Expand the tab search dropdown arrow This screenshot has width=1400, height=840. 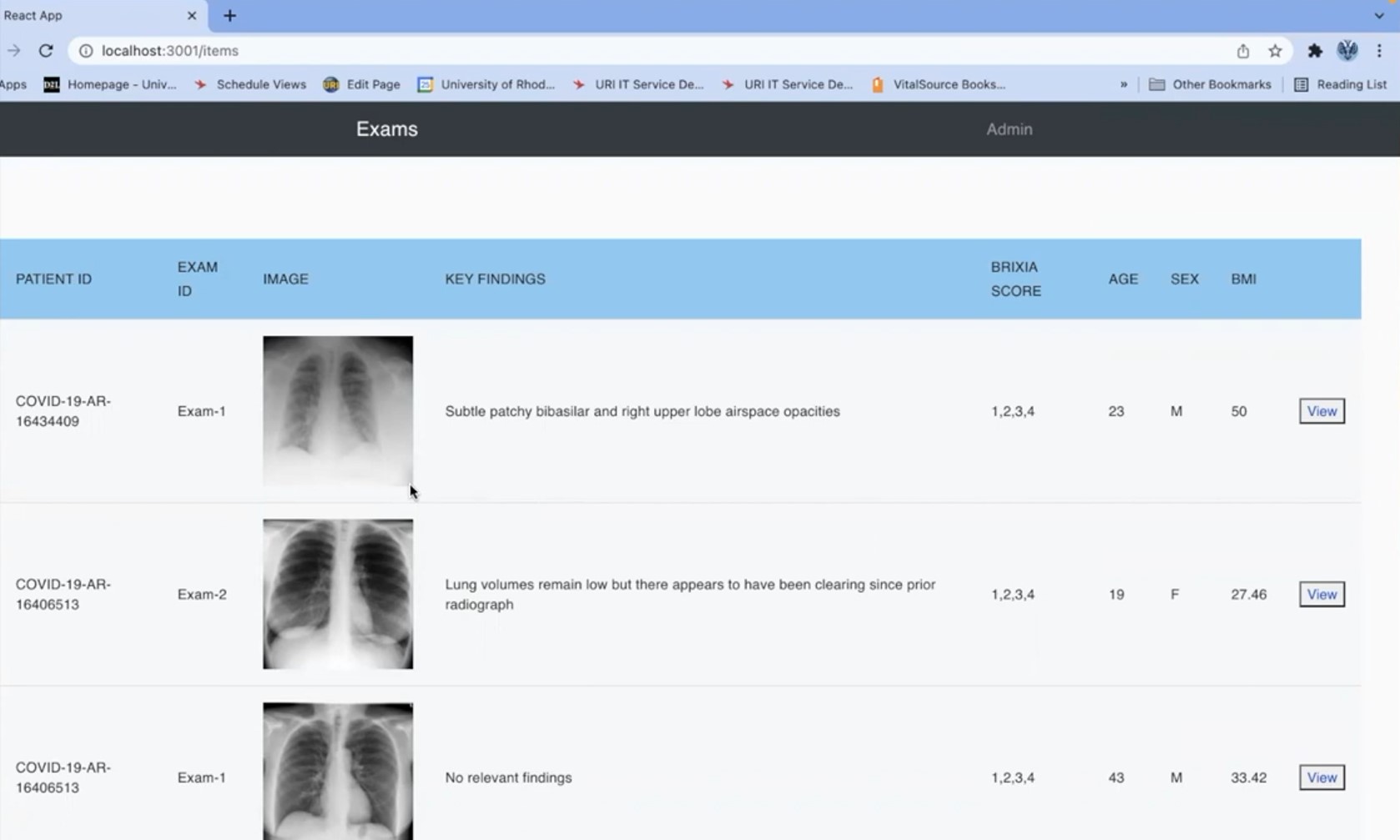click(1378, 16)
